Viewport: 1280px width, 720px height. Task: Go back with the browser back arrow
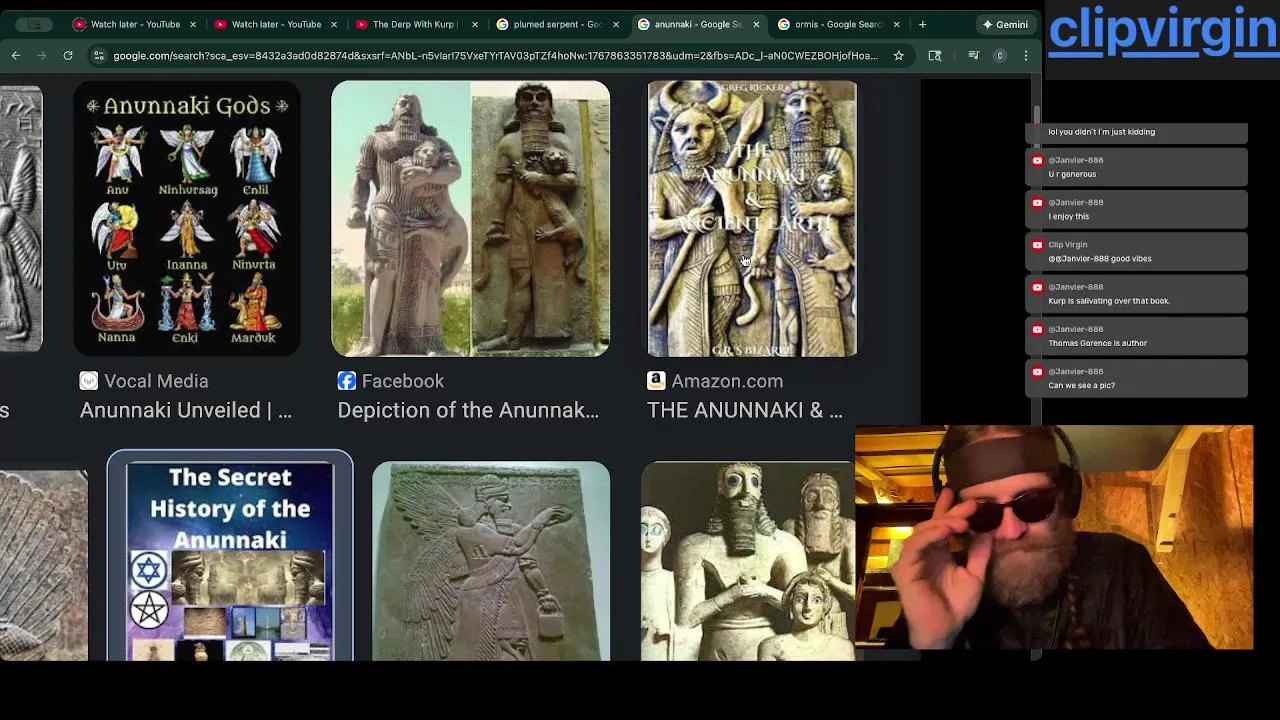click(16, 56)
